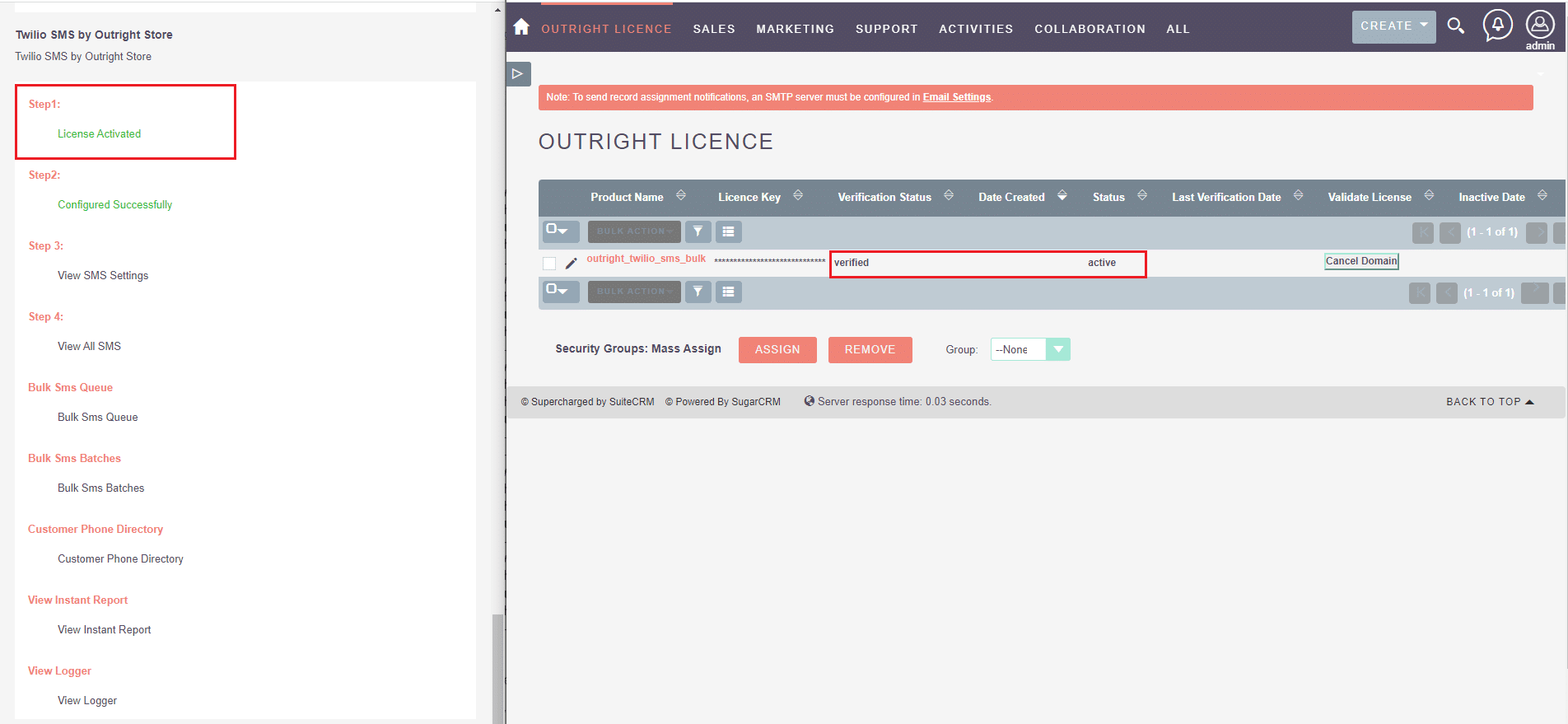Sort by Last Verification Date column icon
The image size is (1568, 724).
tap(1299, 195)
